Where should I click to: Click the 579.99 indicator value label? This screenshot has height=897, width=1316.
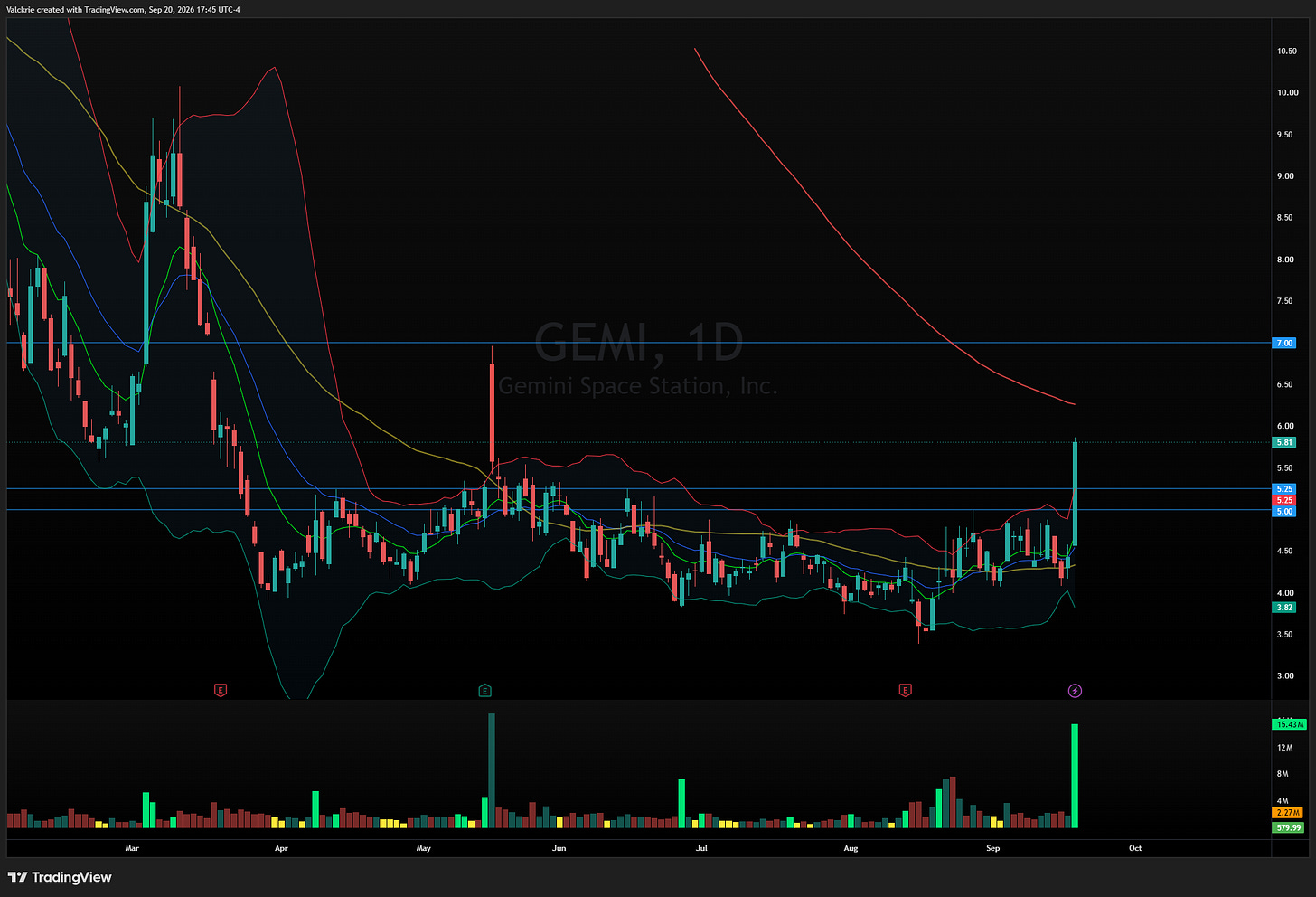pyautogui.click(x=1288, y=827)
